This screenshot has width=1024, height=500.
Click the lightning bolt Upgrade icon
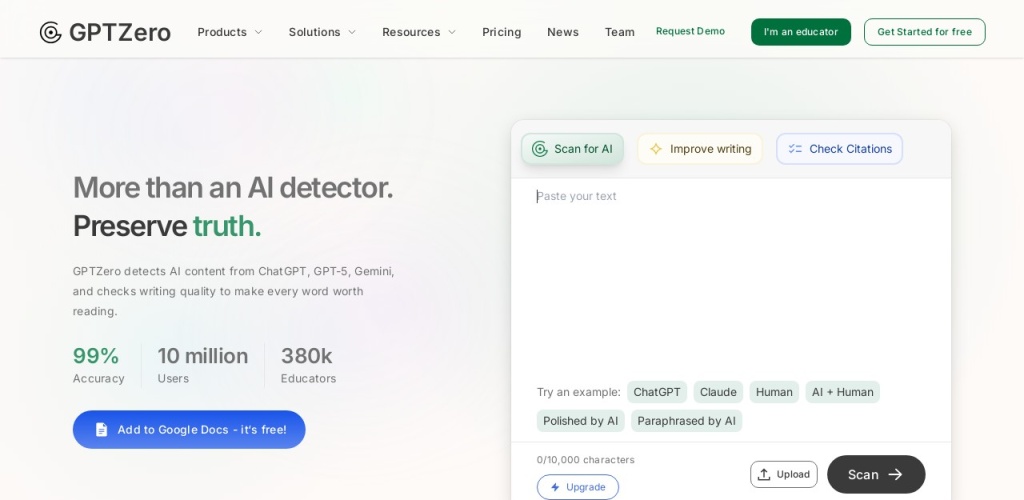555,487
